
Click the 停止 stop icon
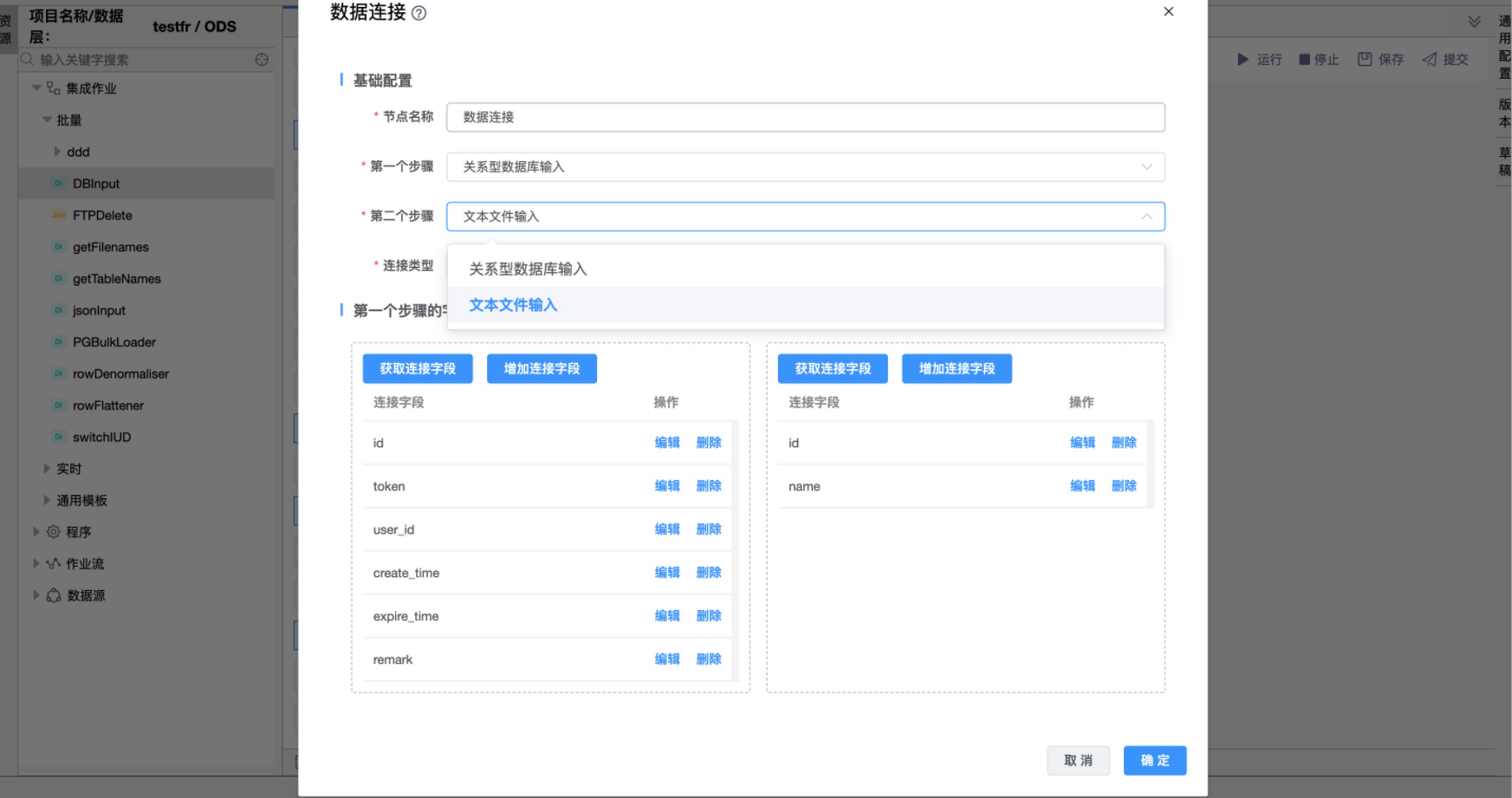1304,60
